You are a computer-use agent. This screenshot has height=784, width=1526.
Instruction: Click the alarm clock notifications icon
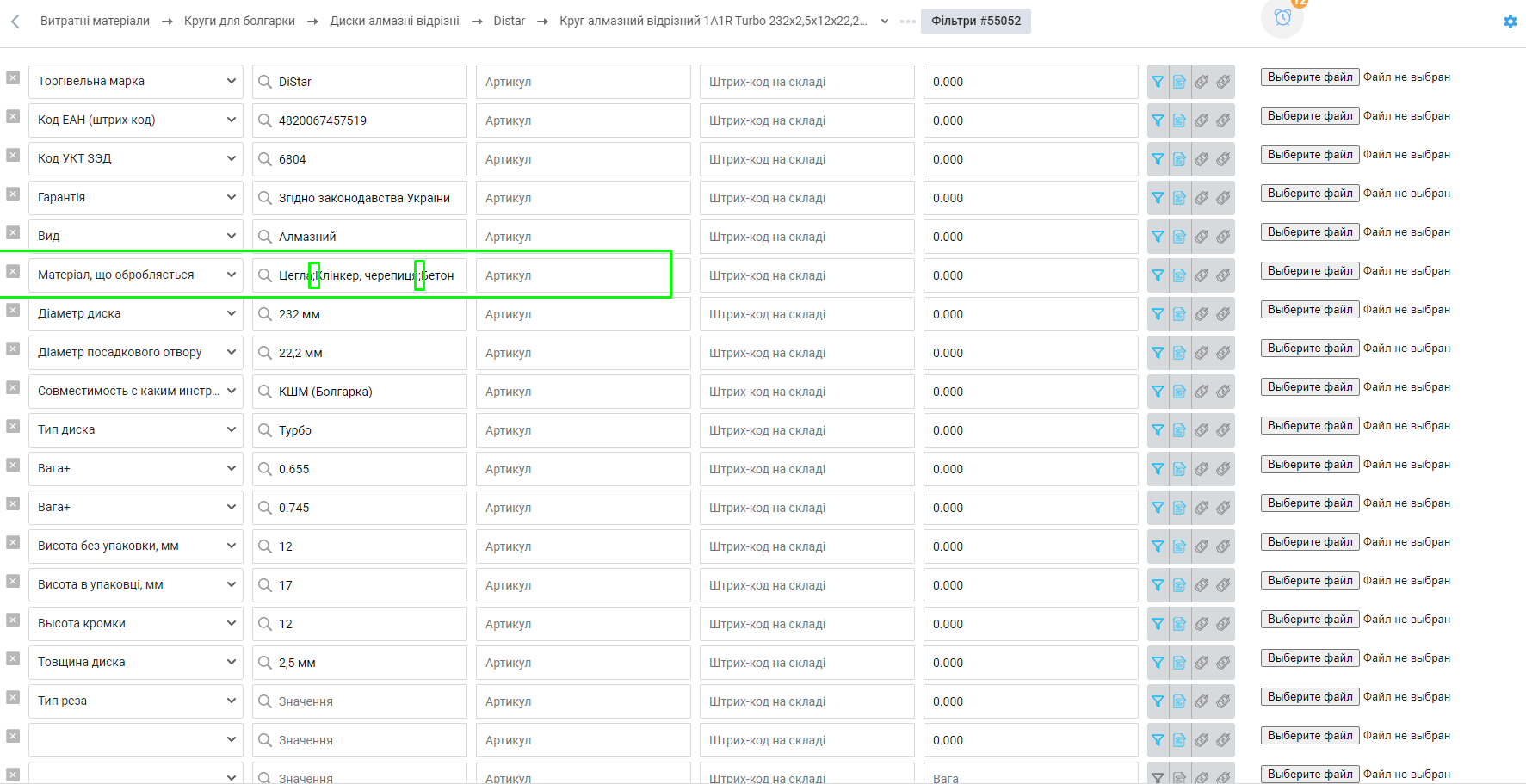[x=1282, y=18]
